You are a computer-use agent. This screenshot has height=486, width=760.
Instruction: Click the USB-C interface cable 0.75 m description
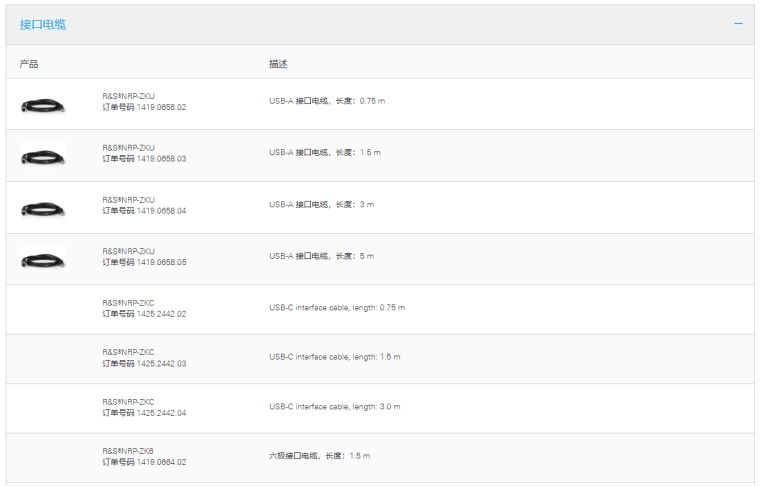(337, 307)
